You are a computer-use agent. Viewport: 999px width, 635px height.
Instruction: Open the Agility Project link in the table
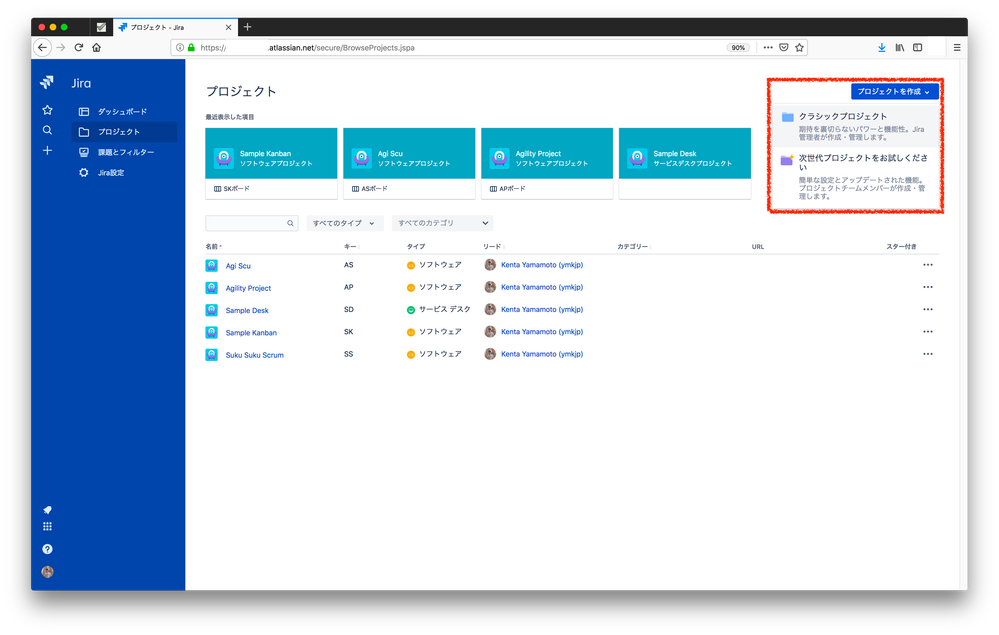click(248, 289)
